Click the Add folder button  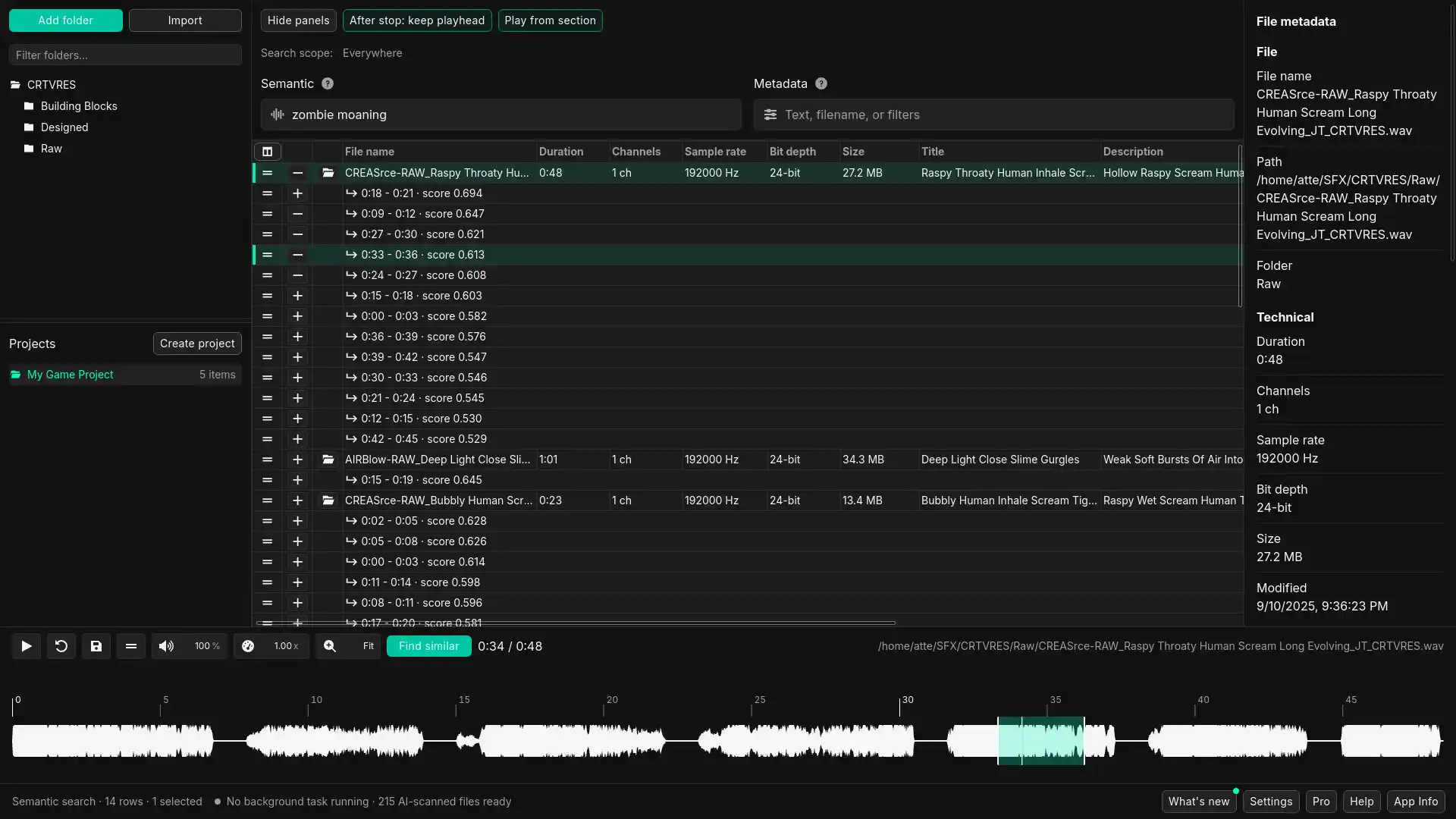click(x=66, y=20)
